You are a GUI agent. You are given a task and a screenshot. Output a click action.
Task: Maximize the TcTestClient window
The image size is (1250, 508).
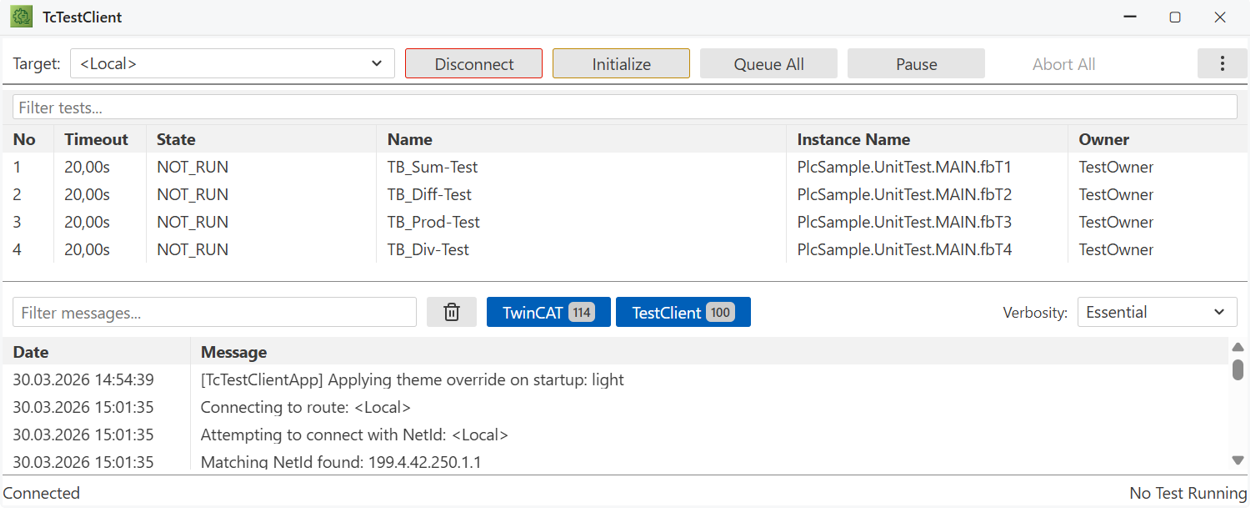click(x=1175, y=17)
